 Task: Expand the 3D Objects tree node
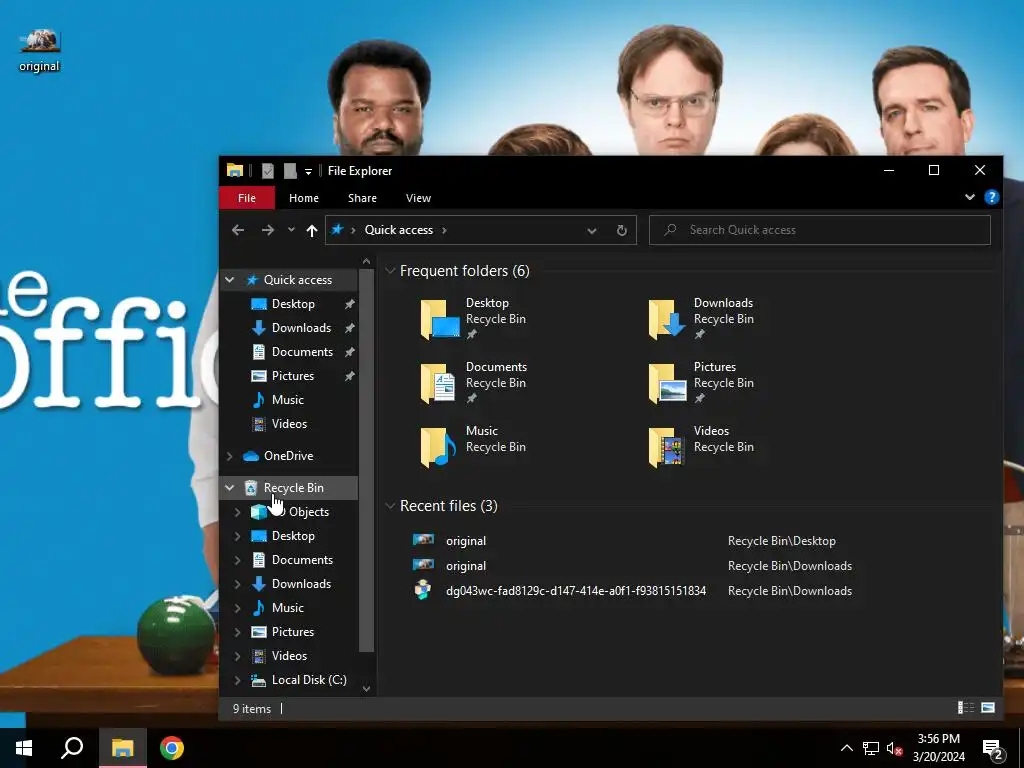[x=238, y=512]
